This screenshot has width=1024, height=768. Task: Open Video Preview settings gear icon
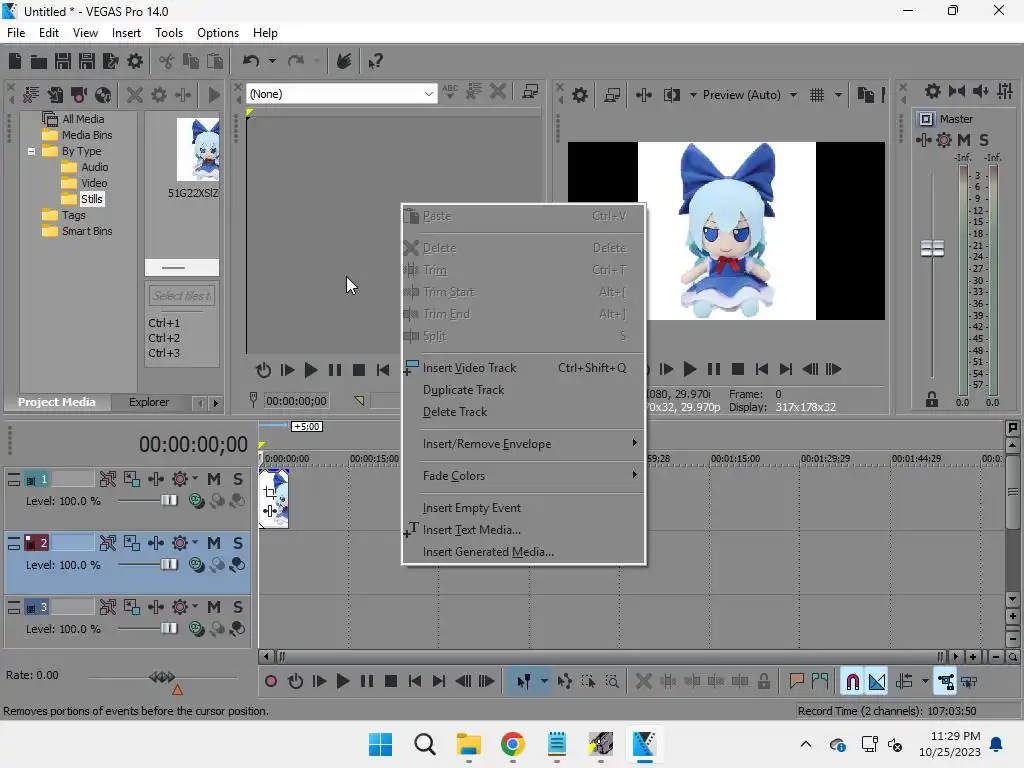pyautogui.click(x=579, y=95)
